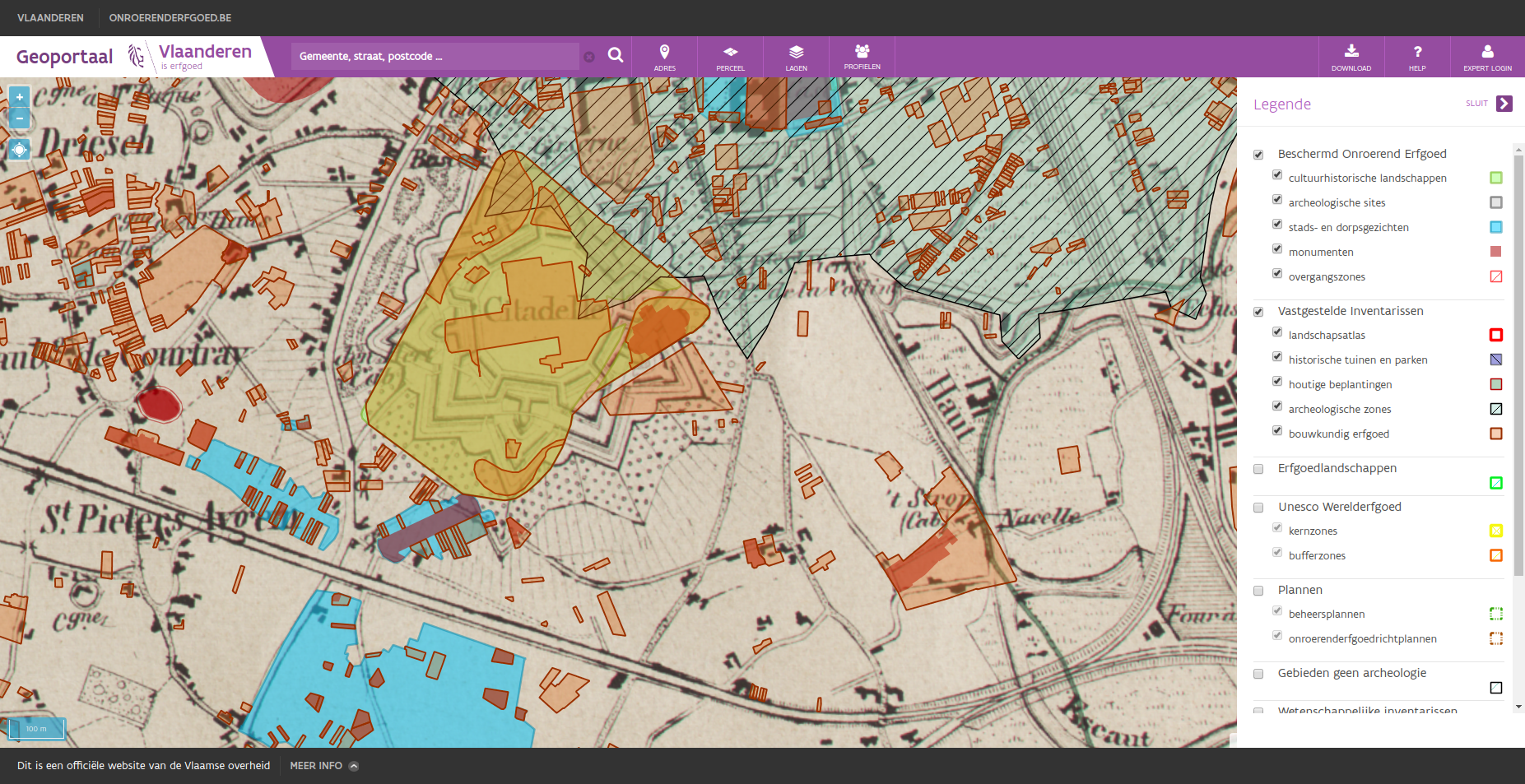The width and height of the screenshot is (1525, 784).
Task: Open the Vlaanderen top bar link
Action: point(50,18)
